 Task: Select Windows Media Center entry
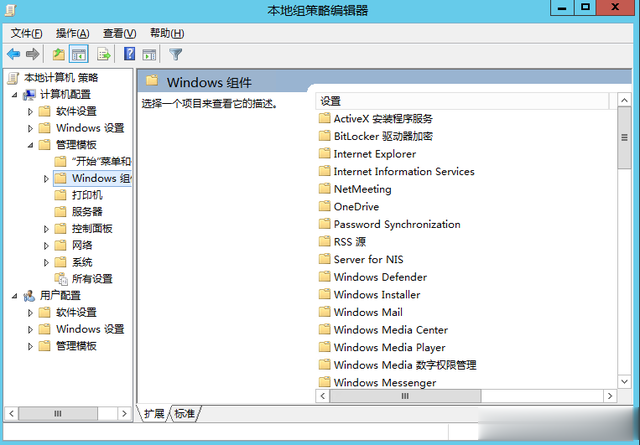click(x=391, y=329)
